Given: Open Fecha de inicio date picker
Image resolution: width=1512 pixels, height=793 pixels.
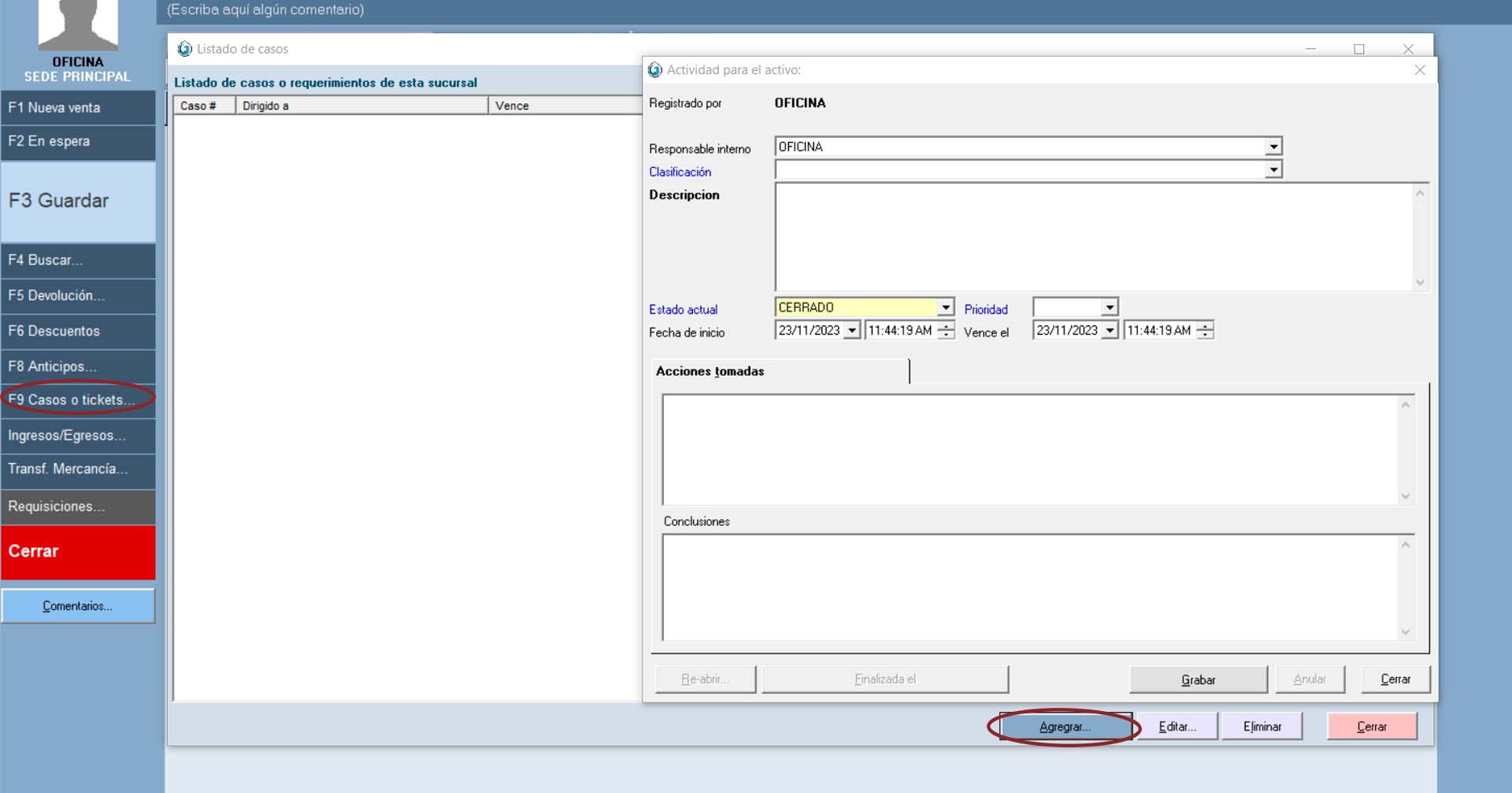Looking at the screenshot, I should (x=851, y=332).
